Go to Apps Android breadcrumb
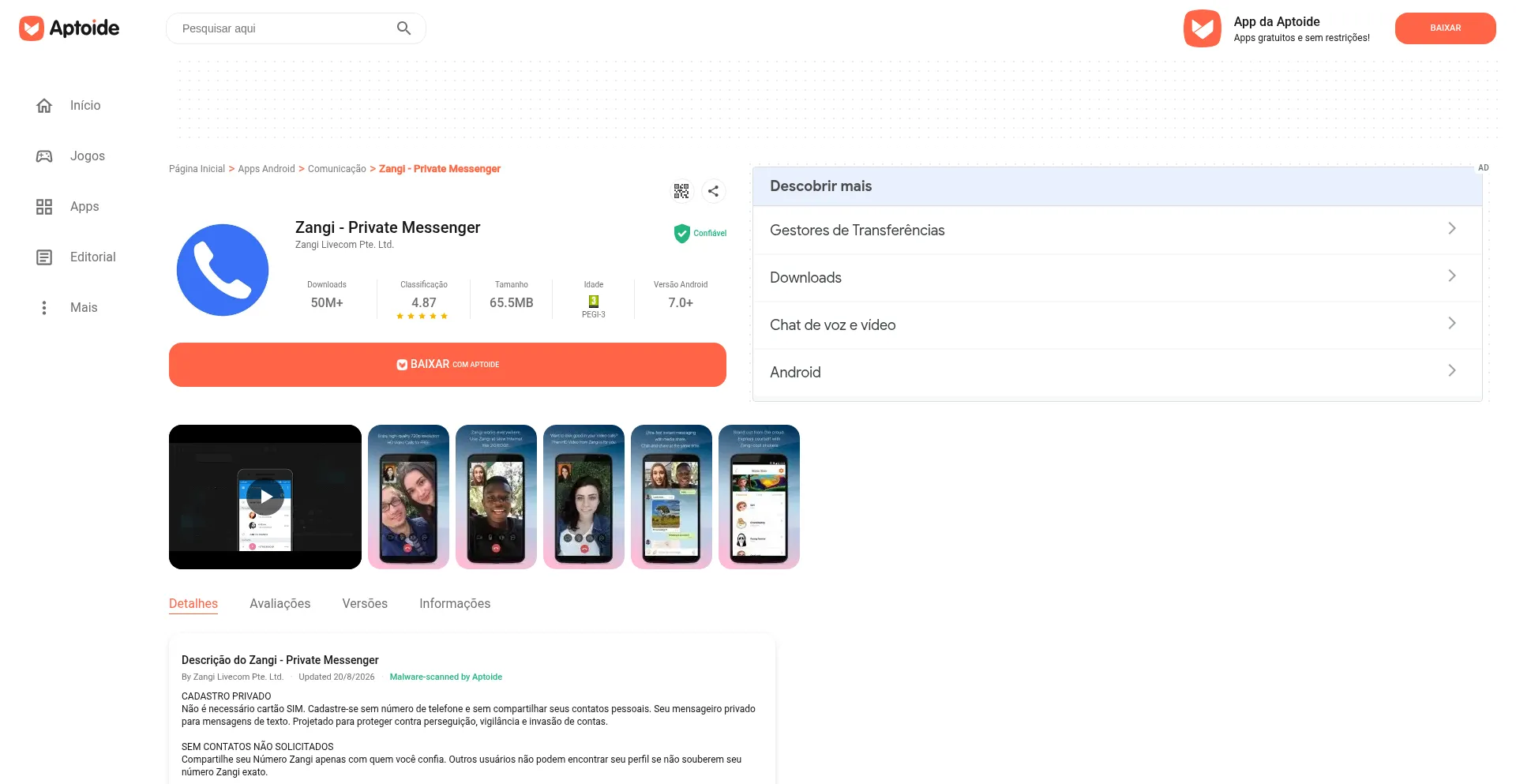1516x784 pixels. pos(266,169)
